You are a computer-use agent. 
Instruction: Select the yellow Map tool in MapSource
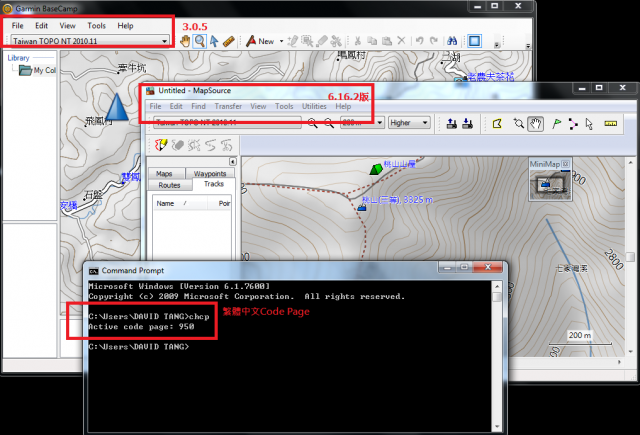pos(497,123)
